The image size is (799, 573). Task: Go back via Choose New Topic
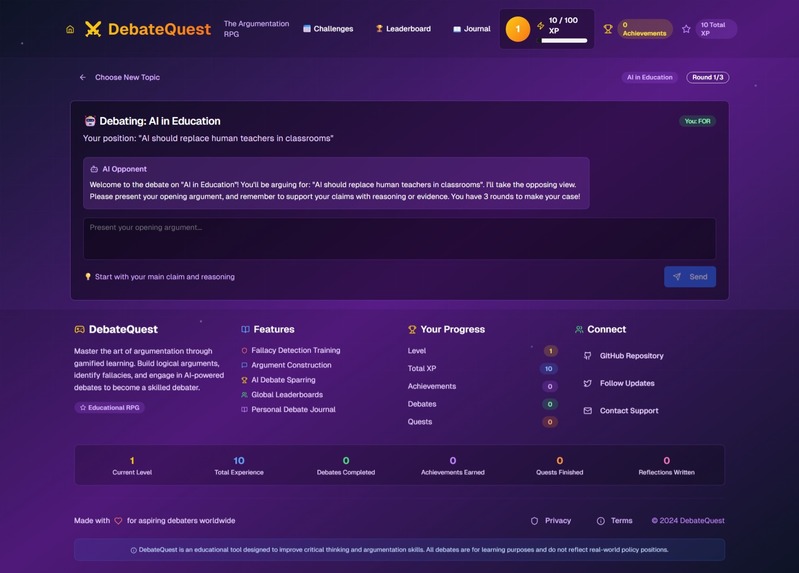pyautogui.click(x=127, y=77)
